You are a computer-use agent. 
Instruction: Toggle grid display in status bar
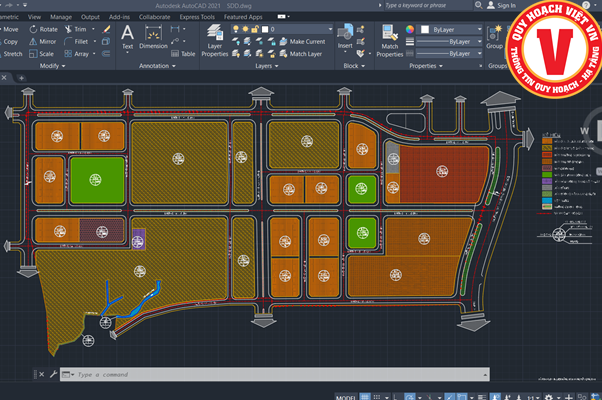point(367,396)
